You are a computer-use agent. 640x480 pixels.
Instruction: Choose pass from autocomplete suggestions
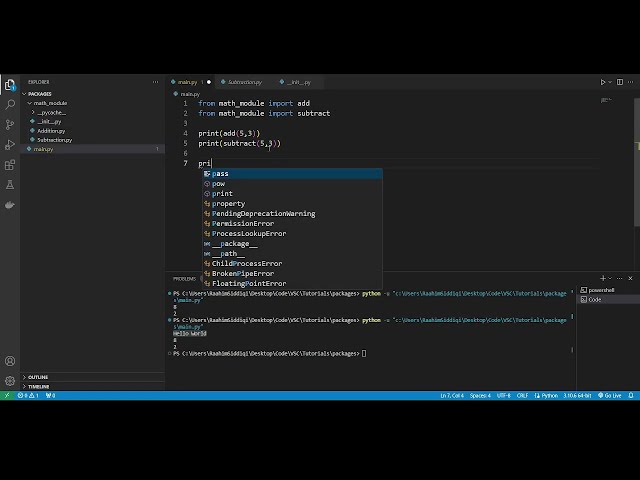pyautogui.click(x=293, y=174)
